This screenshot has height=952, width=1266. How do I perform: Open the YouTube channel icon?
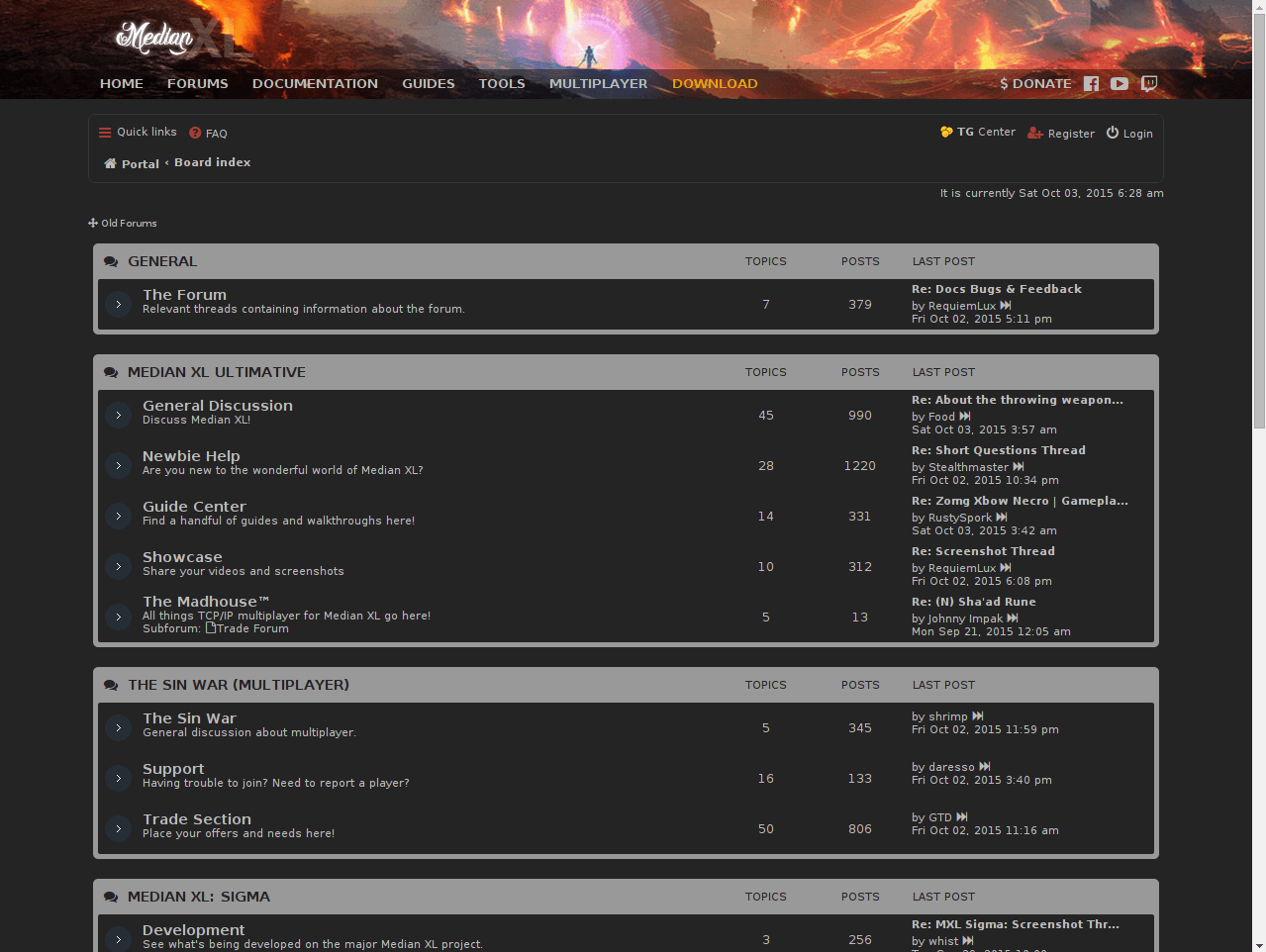coord(1120,84)
